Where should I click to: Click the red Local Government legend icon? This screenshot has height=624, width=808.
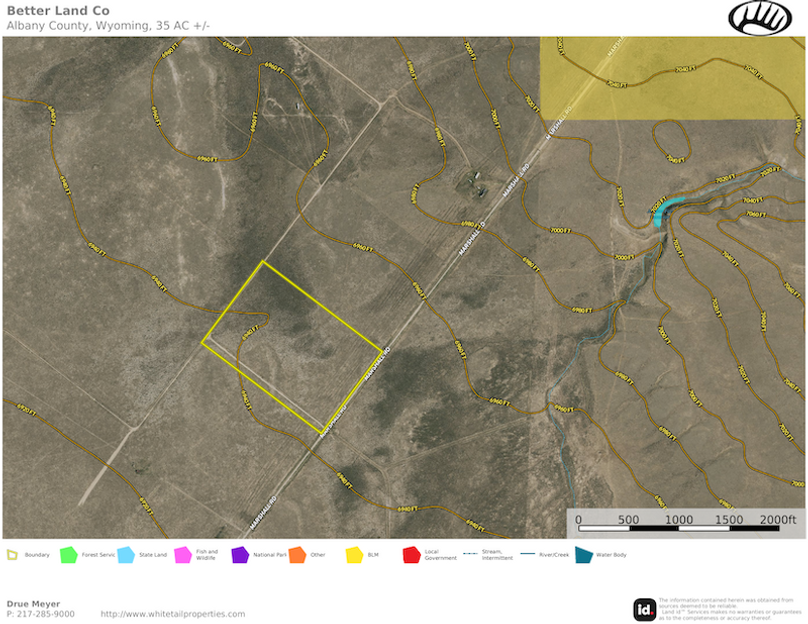tap(411, 555)
